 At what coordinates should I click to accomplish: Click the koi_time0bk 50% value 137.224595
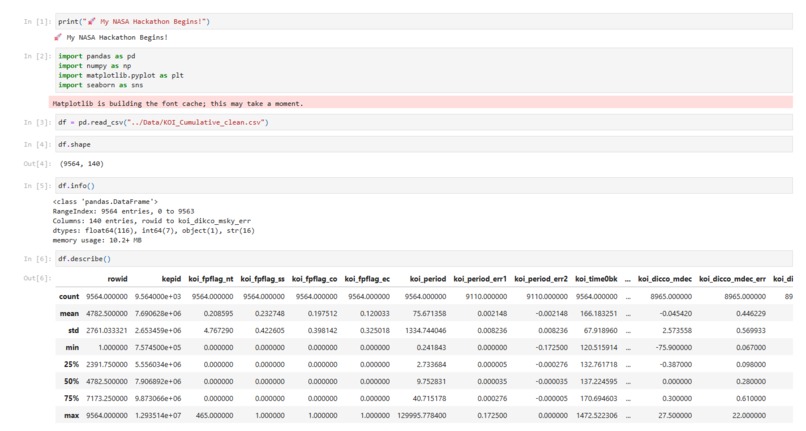(599, 382)
